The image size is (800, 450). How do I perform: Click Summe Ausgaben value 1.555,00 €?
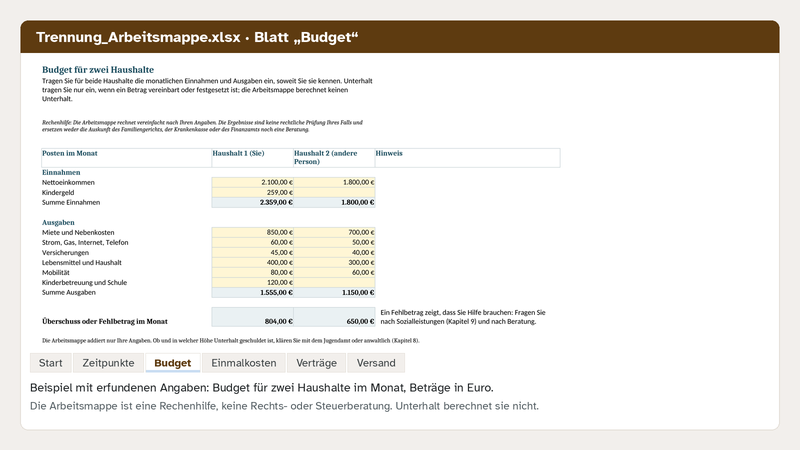253,292
